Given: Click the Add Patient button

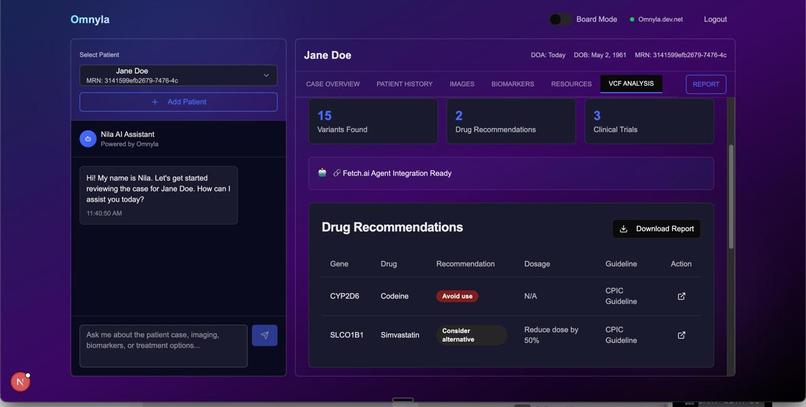Looking at the screenshot, I should (x=178, y=102).
